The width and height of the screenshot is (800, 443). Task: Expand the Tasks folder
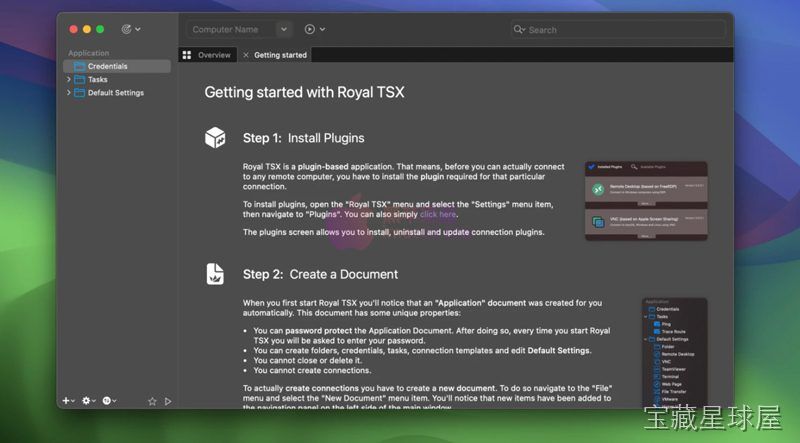(x=68, y=79)
